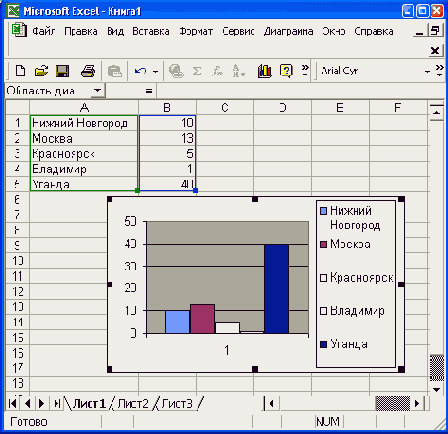448x434 pixels.
Task: Open a file with the Open folder icon
Action: coord(41,71)
